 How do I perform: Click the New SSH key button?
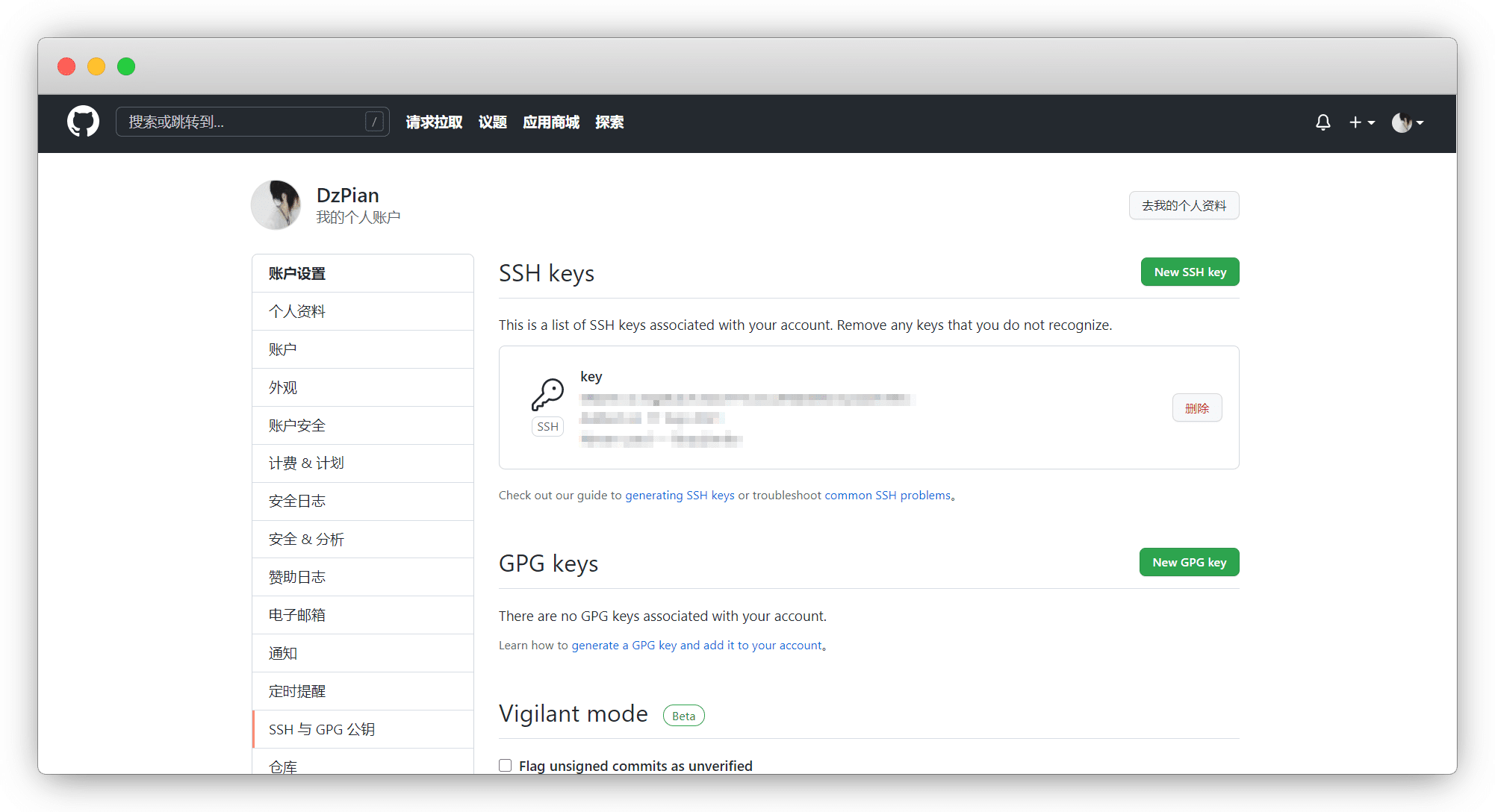pyautogui.click(x=1190, y=272)
